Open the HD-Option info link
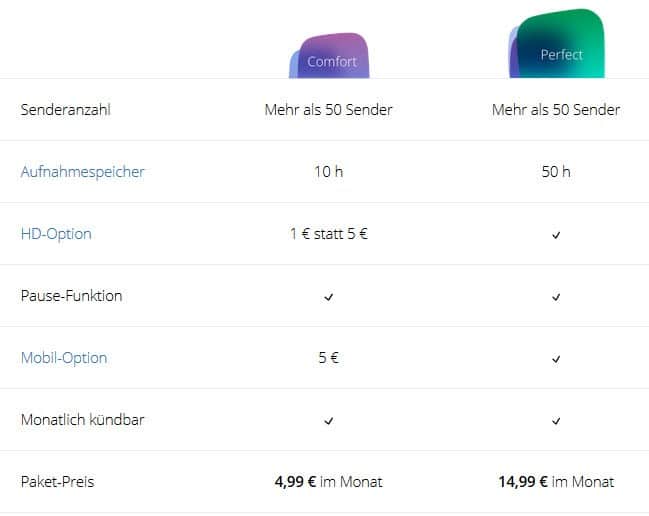Viewport: 649px width, 516px height. (56, 234)
